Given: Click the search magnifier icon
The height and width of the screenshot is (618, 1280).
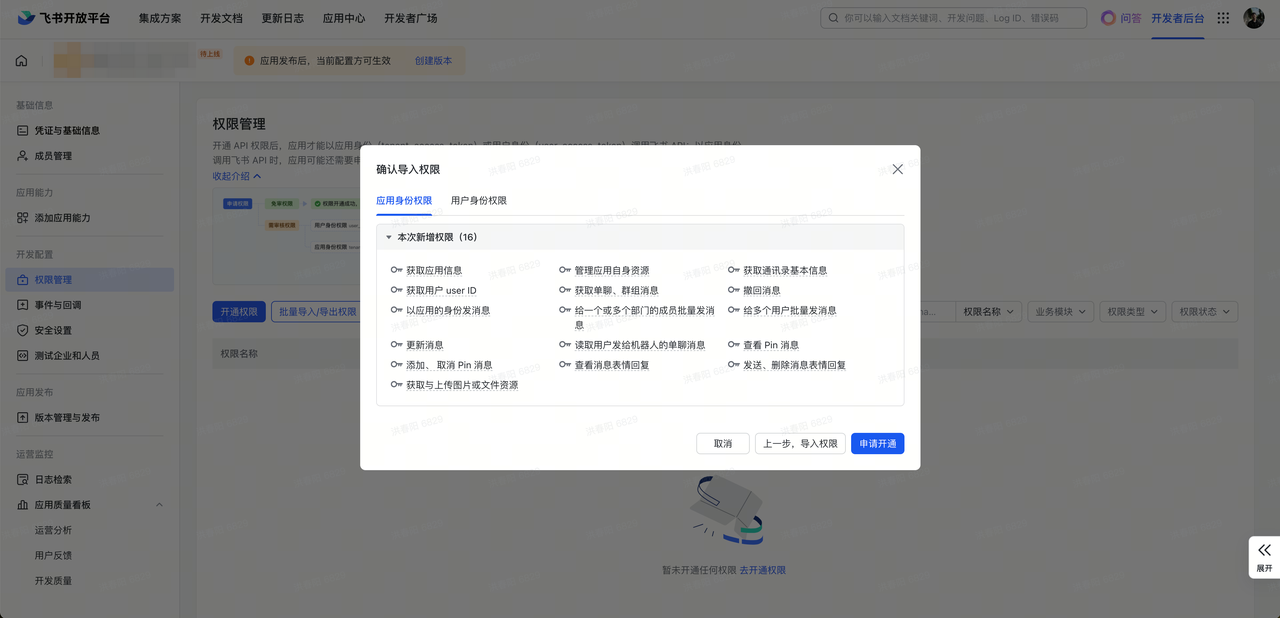Looking at the screenshot, I should 834,18.
